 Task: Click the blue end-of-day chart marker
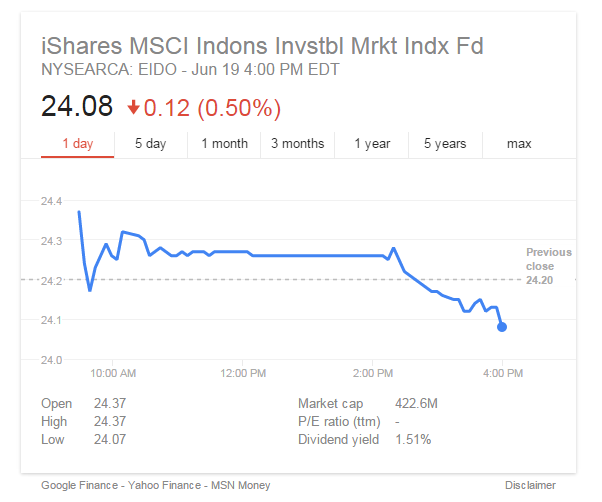pos(502,327)
